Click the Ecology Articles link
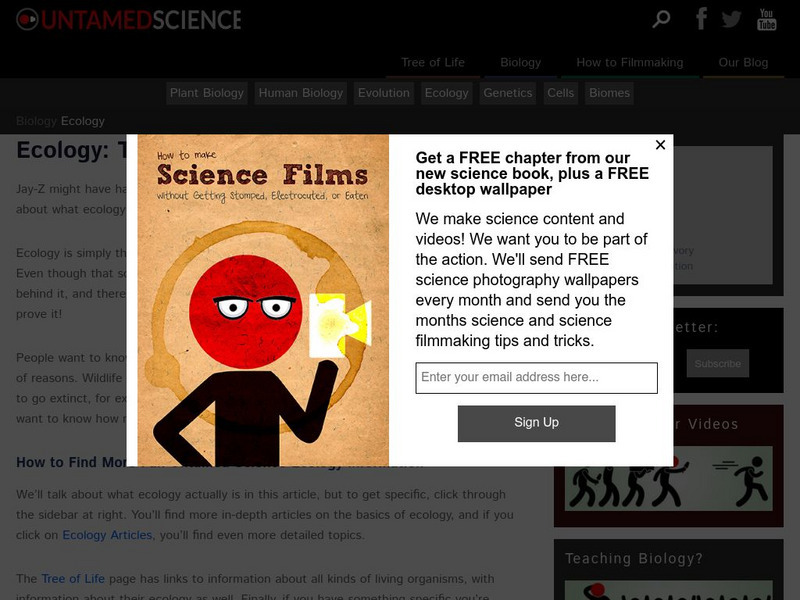 [x=107, y=535]
